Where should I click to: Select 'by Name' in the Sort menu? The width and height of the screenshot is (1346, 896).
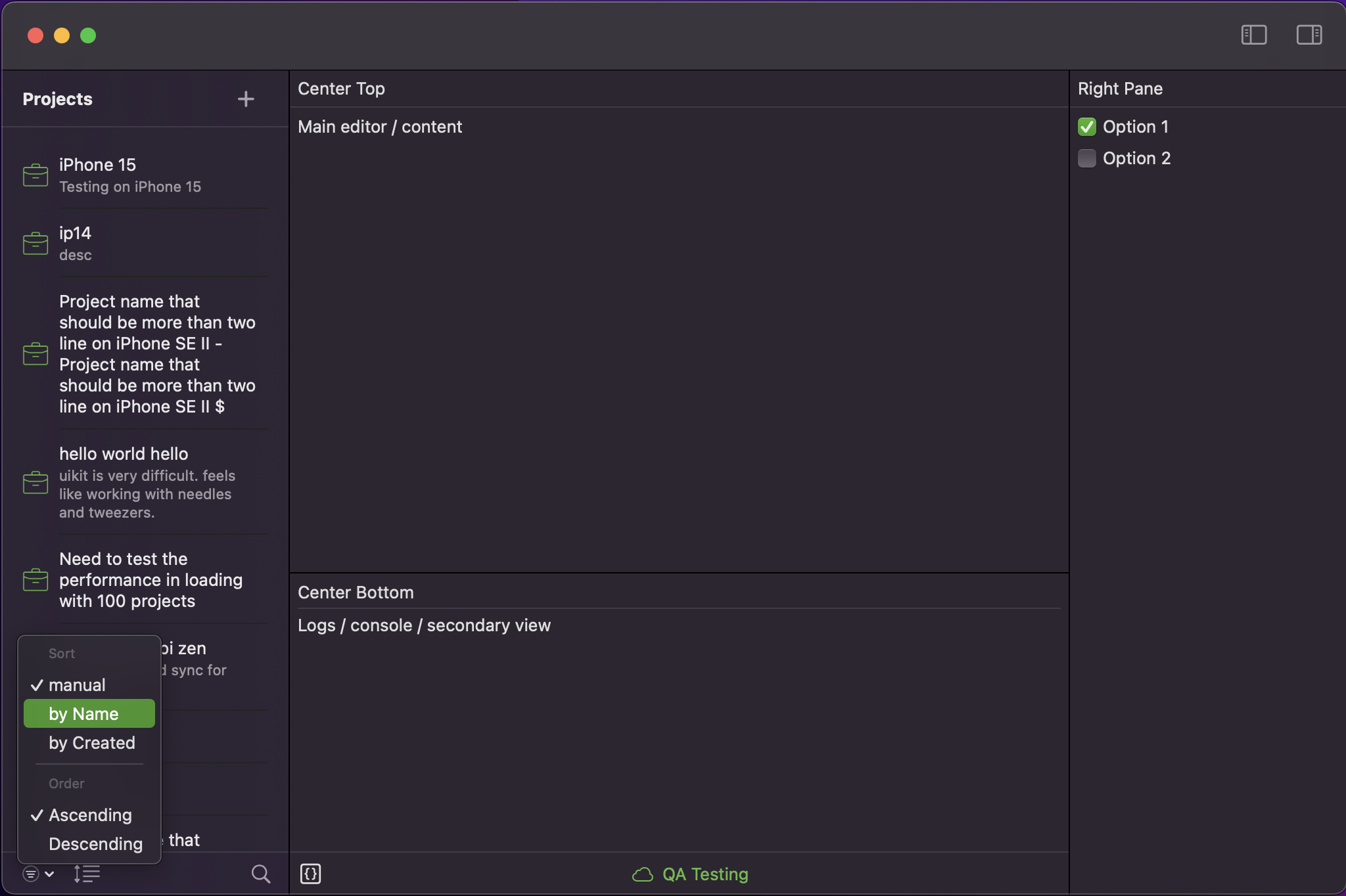(83, 713)
